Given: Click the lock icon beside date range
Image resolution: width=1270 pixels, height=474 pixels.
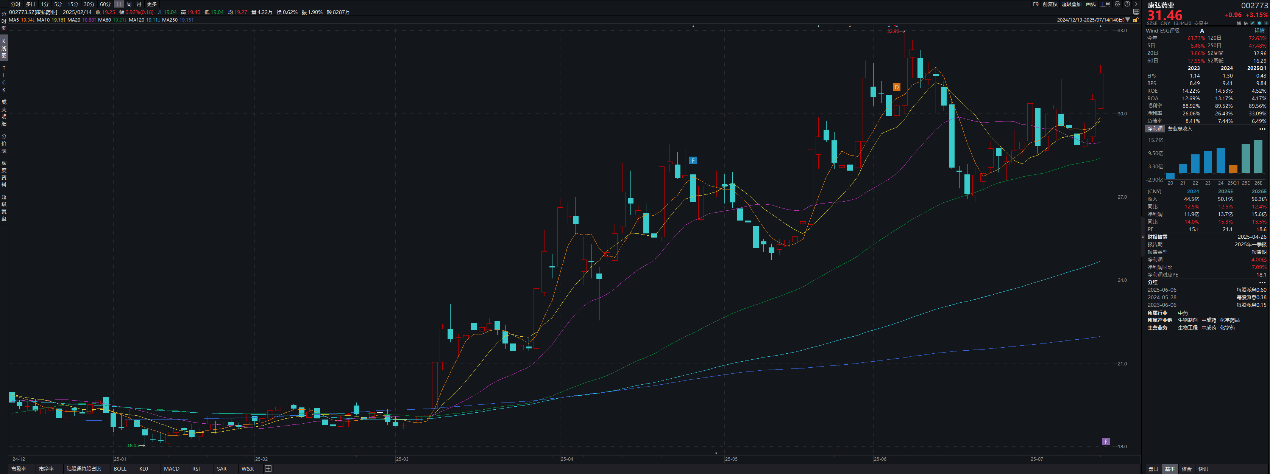Looking at the screenshot, I should 1137,18.
